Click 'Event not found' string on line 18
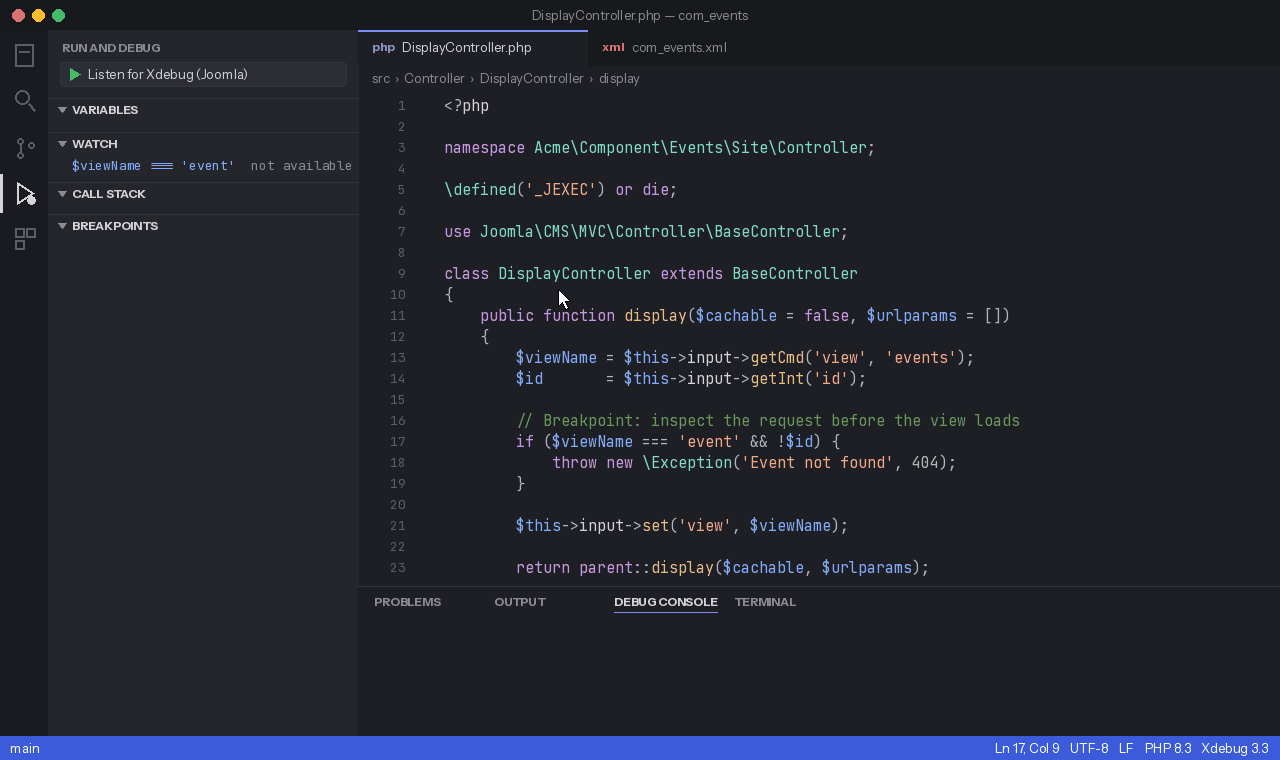Image resolution: width=1280 pixels, height=760 pixels. click(817, 462)
